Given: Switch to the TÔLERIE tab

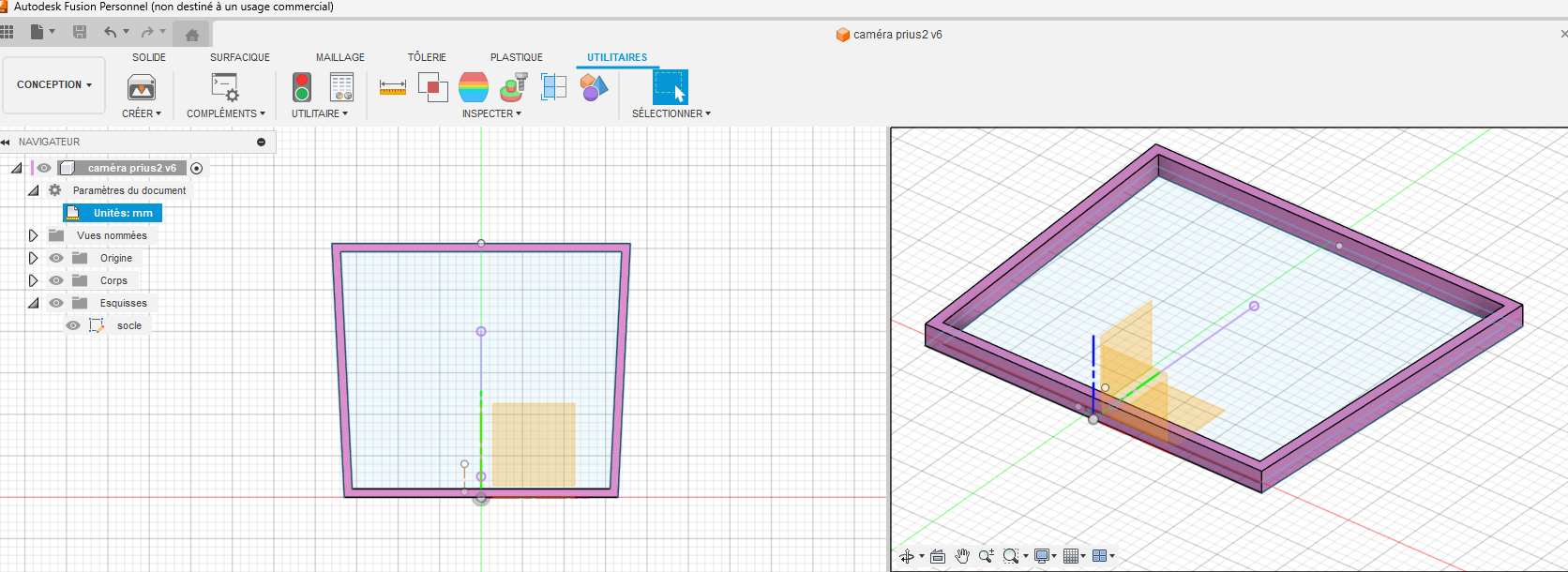Looking at the screenshot, I should click(427, 57).
